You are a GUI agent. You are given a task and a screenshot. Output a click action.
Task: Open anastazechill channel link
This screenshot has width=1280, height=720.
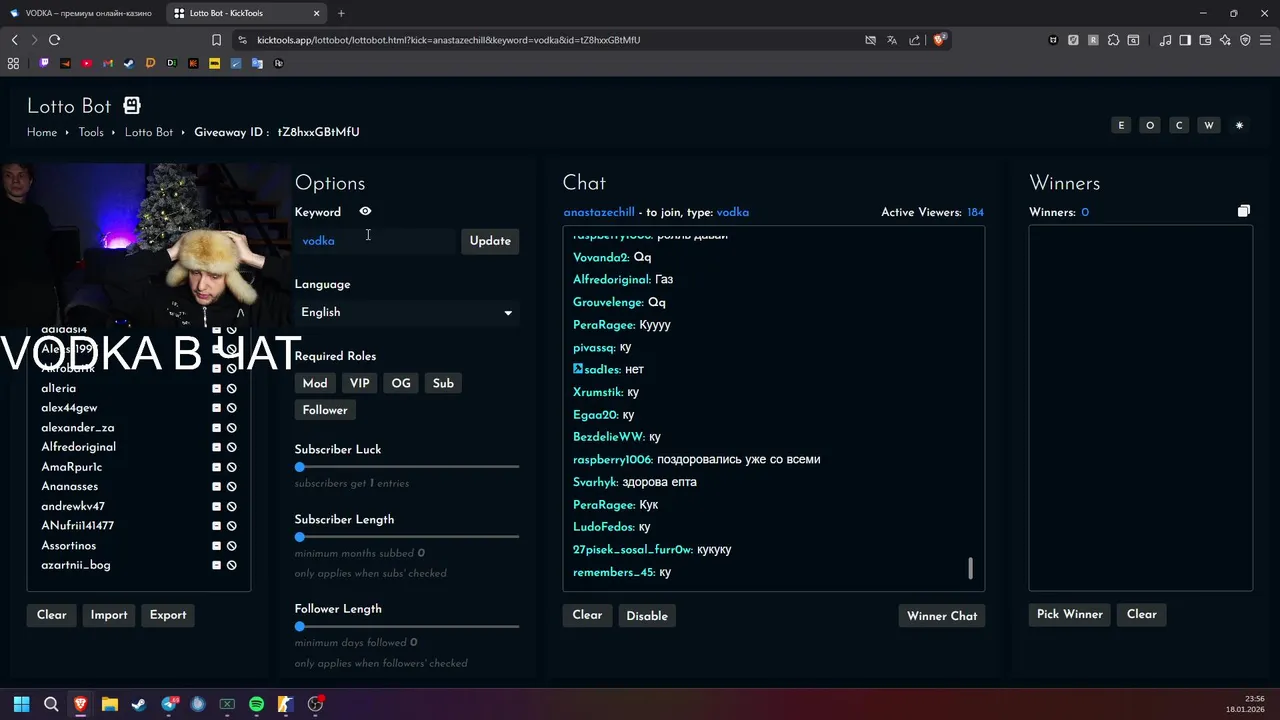click(599, 212)
